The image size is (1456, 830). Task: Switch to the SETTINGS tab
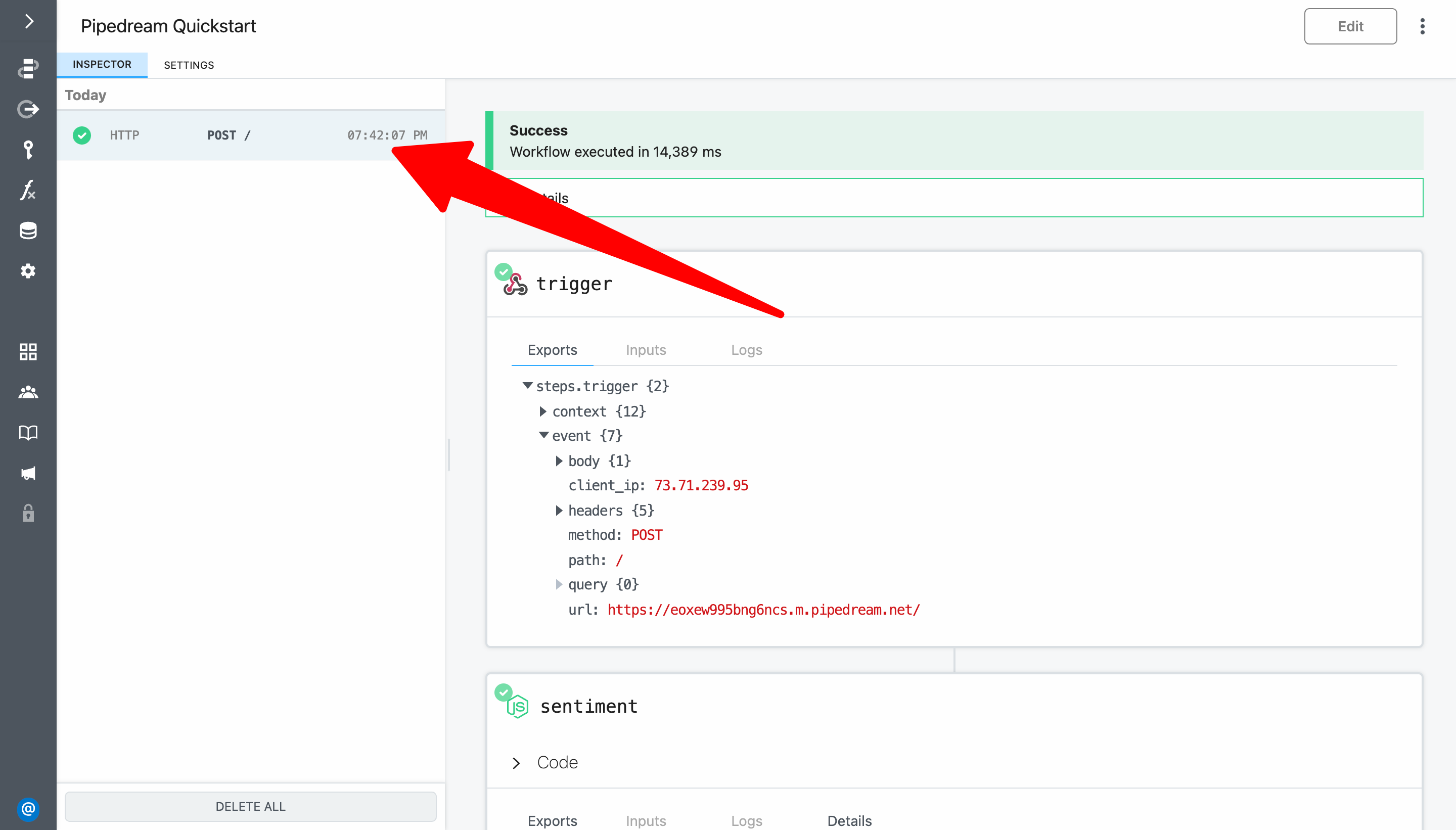(x=189, y=65)
